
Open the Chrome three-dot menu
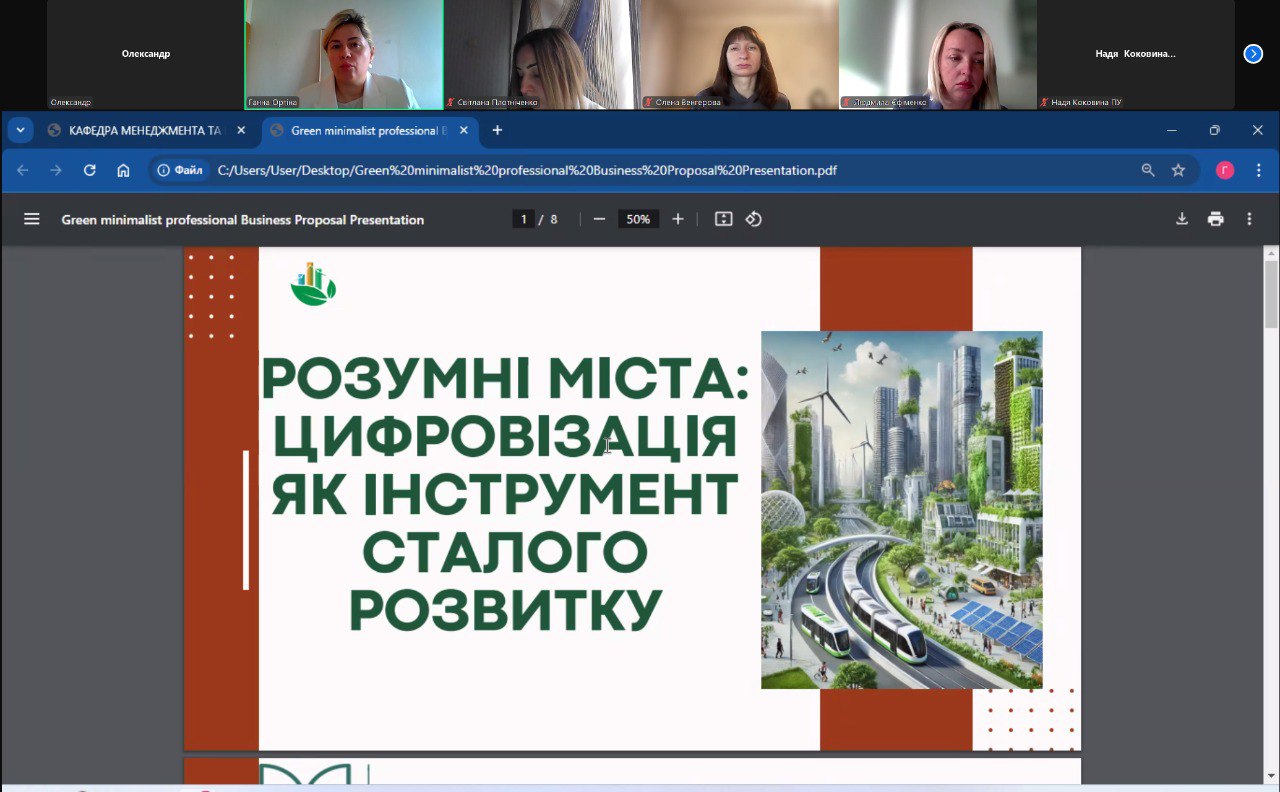(1258, 170)
